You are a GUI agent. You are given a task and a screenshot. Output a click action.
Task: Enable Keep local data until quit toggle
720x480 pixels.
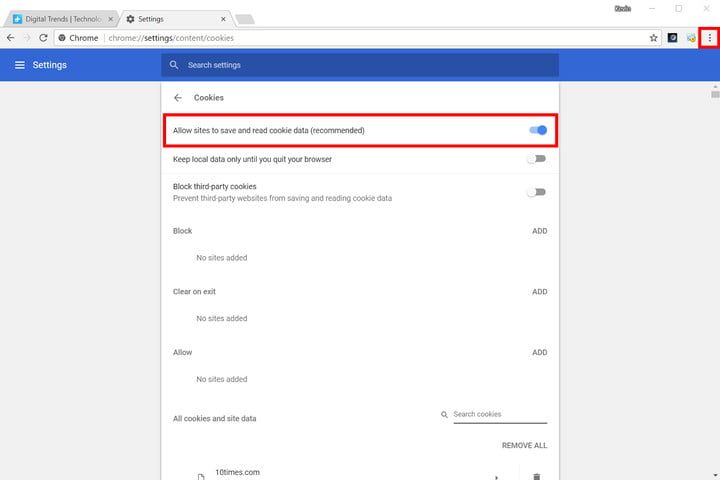538,159
